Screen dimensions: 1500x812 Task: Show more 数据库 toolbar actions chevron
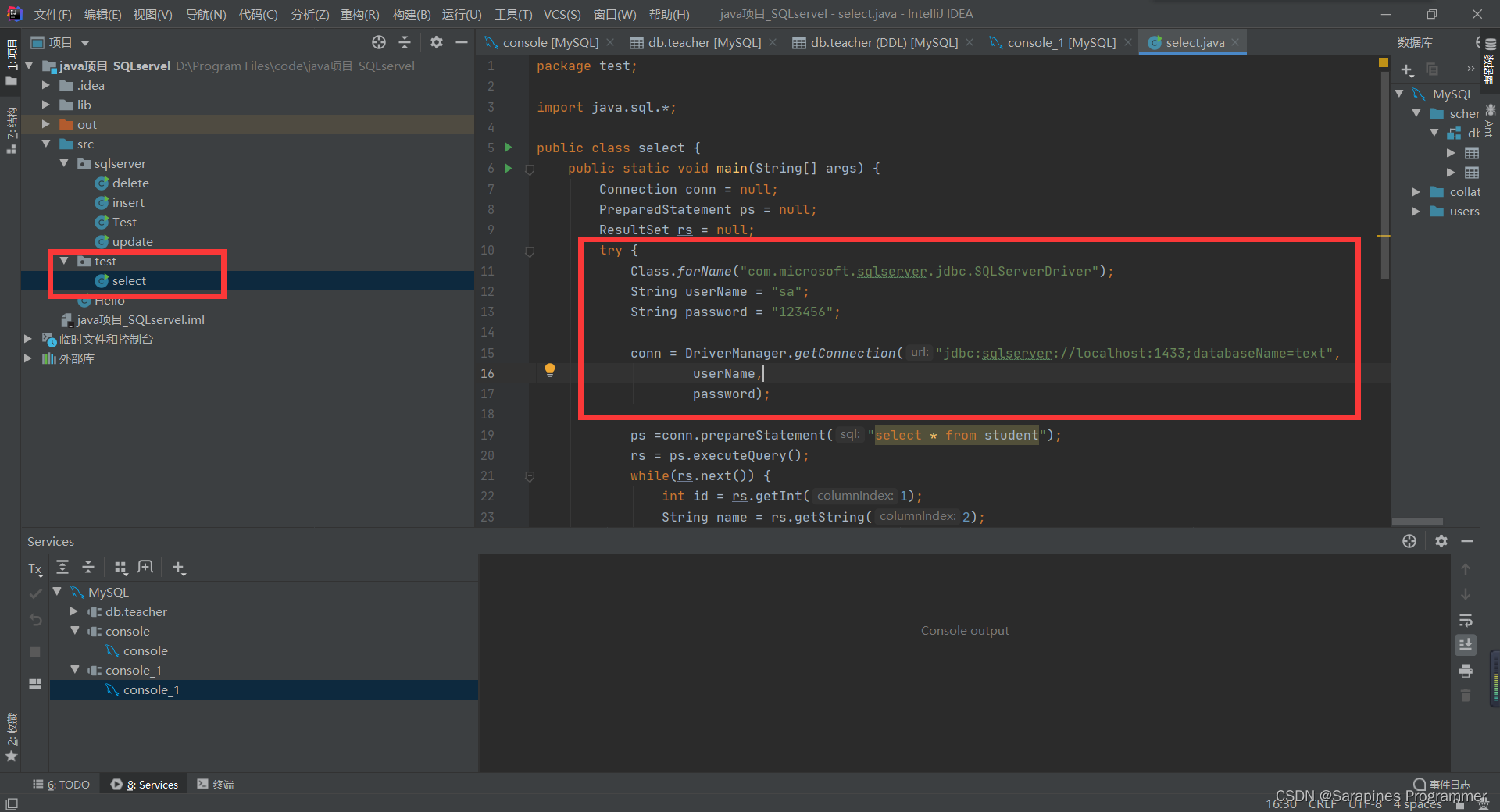click(x=1470, y=69)
